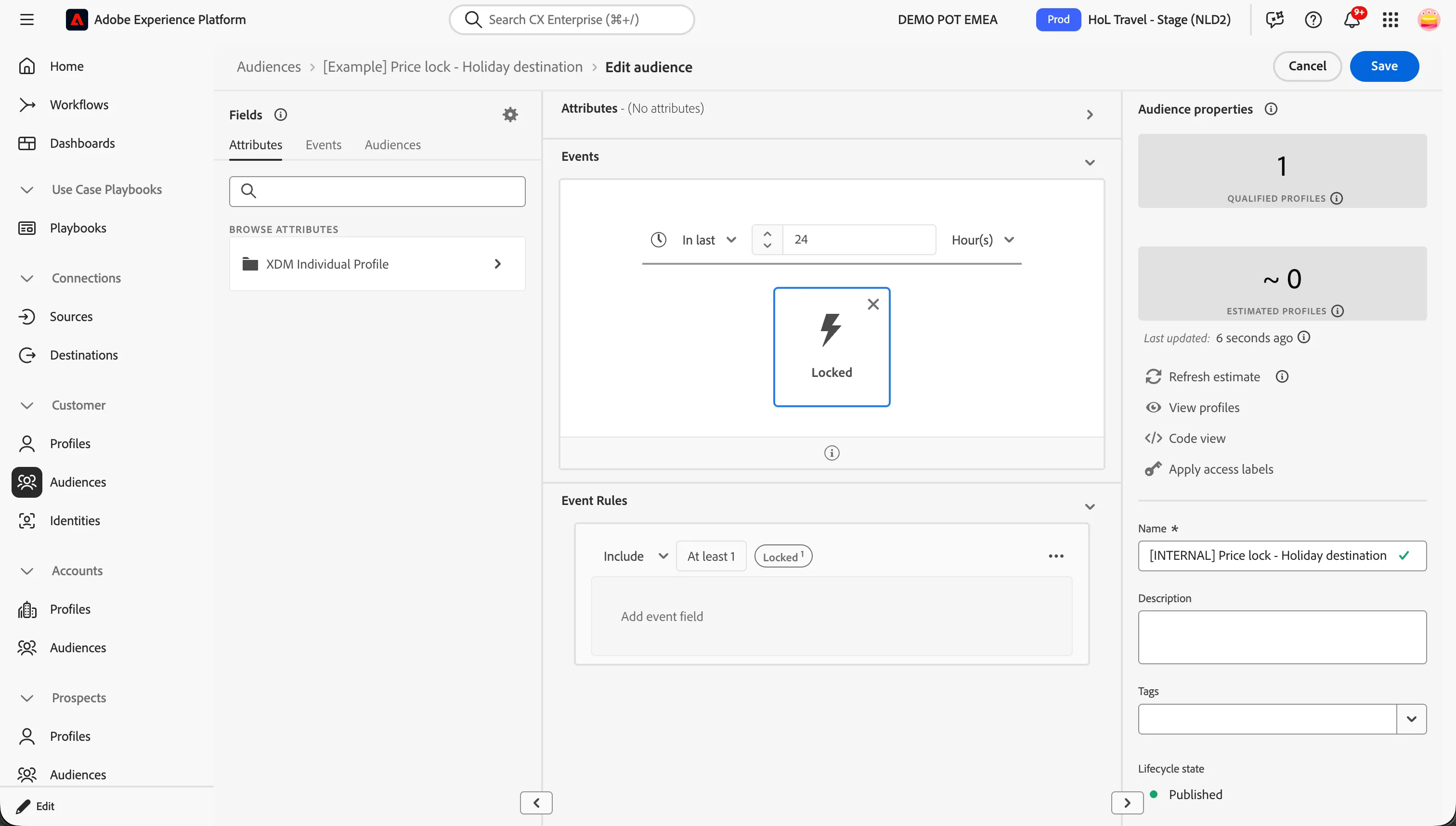
Task: Collapse the Events section chevron
Action: (1090, 163)
